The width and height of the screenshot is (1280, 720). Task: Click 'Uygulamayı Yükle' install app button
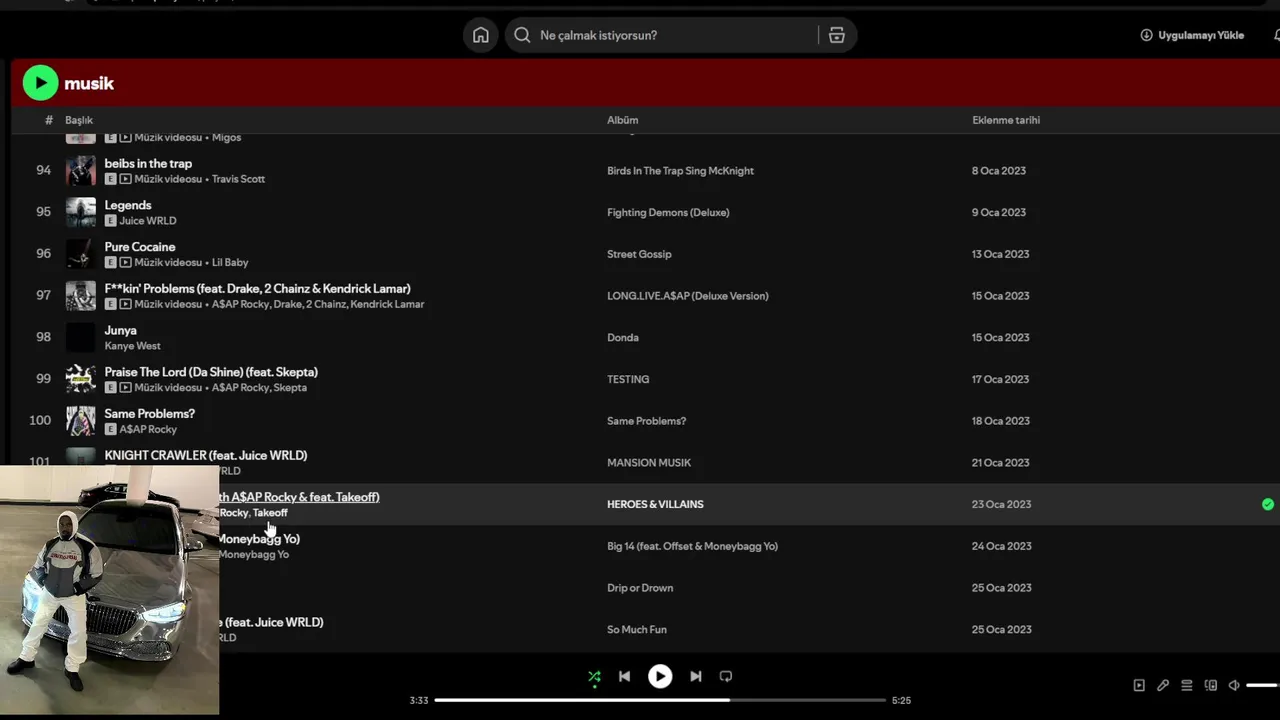pos(1192,35)
